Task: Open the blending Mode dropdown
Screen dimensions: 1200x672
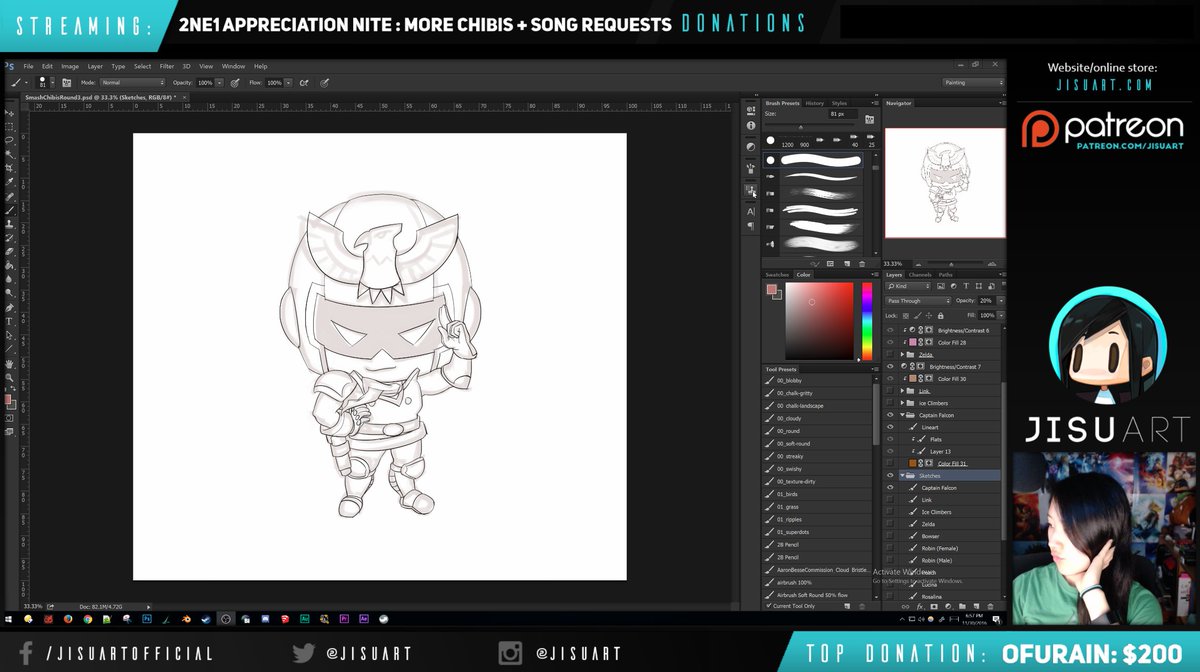Action: coord(132,82)
